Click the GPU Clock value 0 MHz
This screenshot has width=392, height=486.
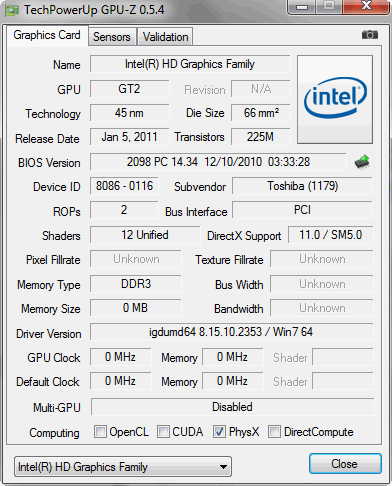(x=120, y=357)
